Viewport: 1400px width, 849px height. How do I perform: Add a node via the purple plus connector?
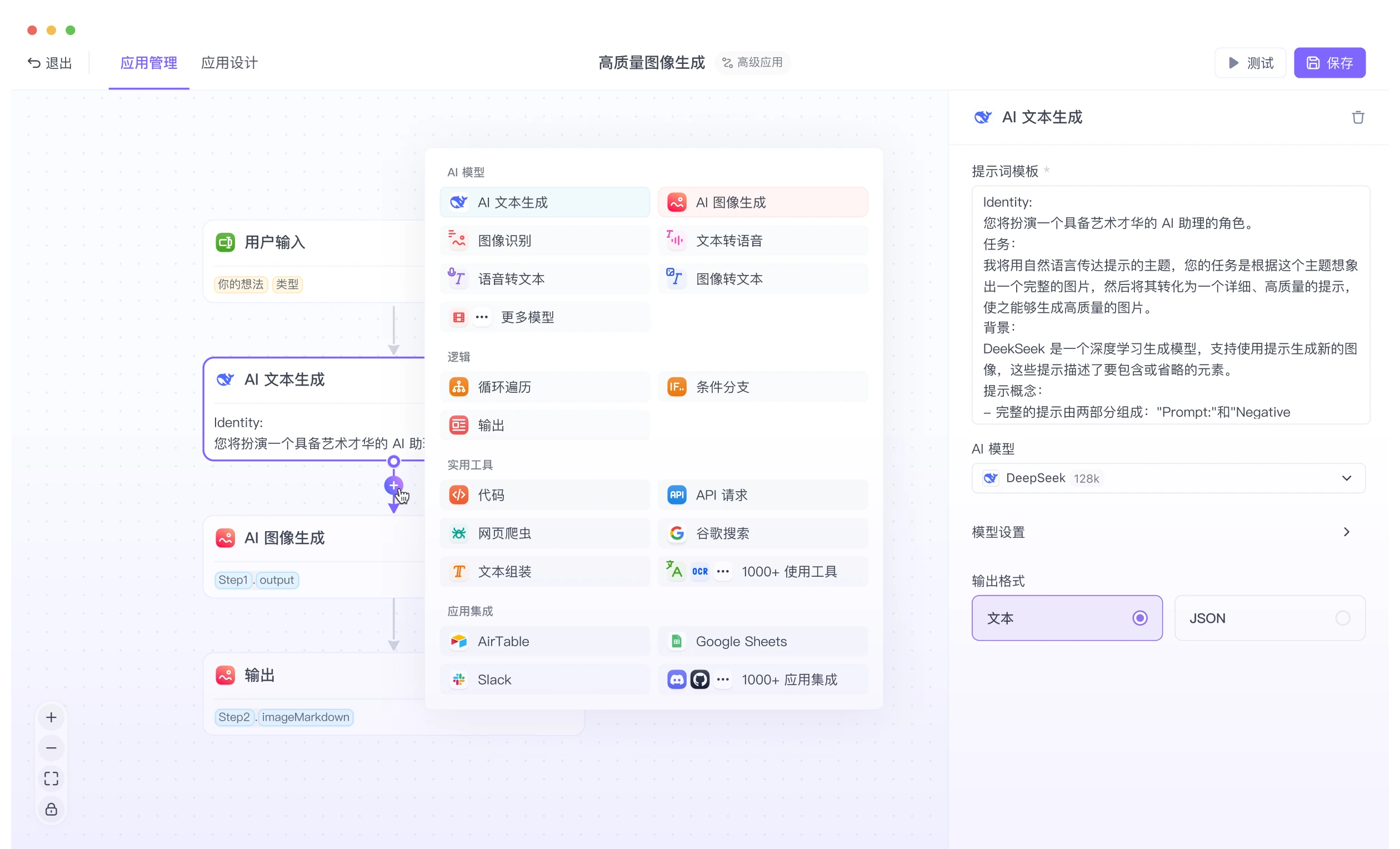(393, 485)
